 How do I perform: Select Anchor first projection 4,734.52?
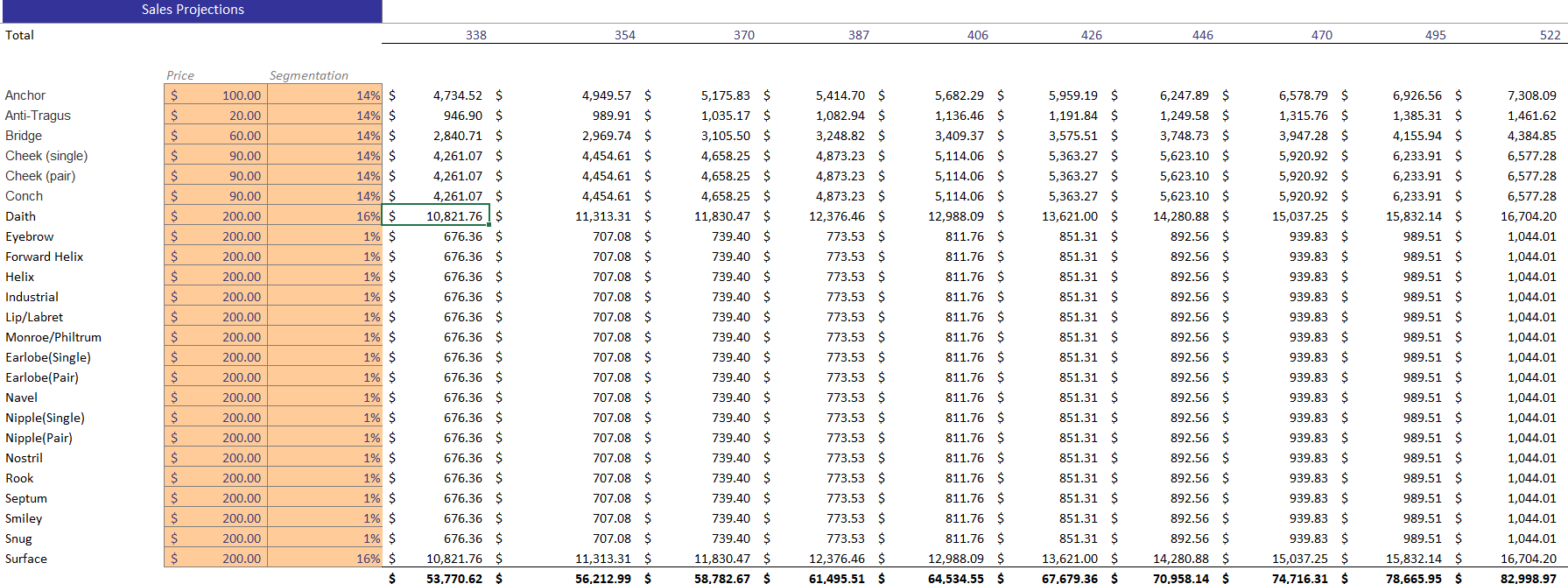point(457,95)
